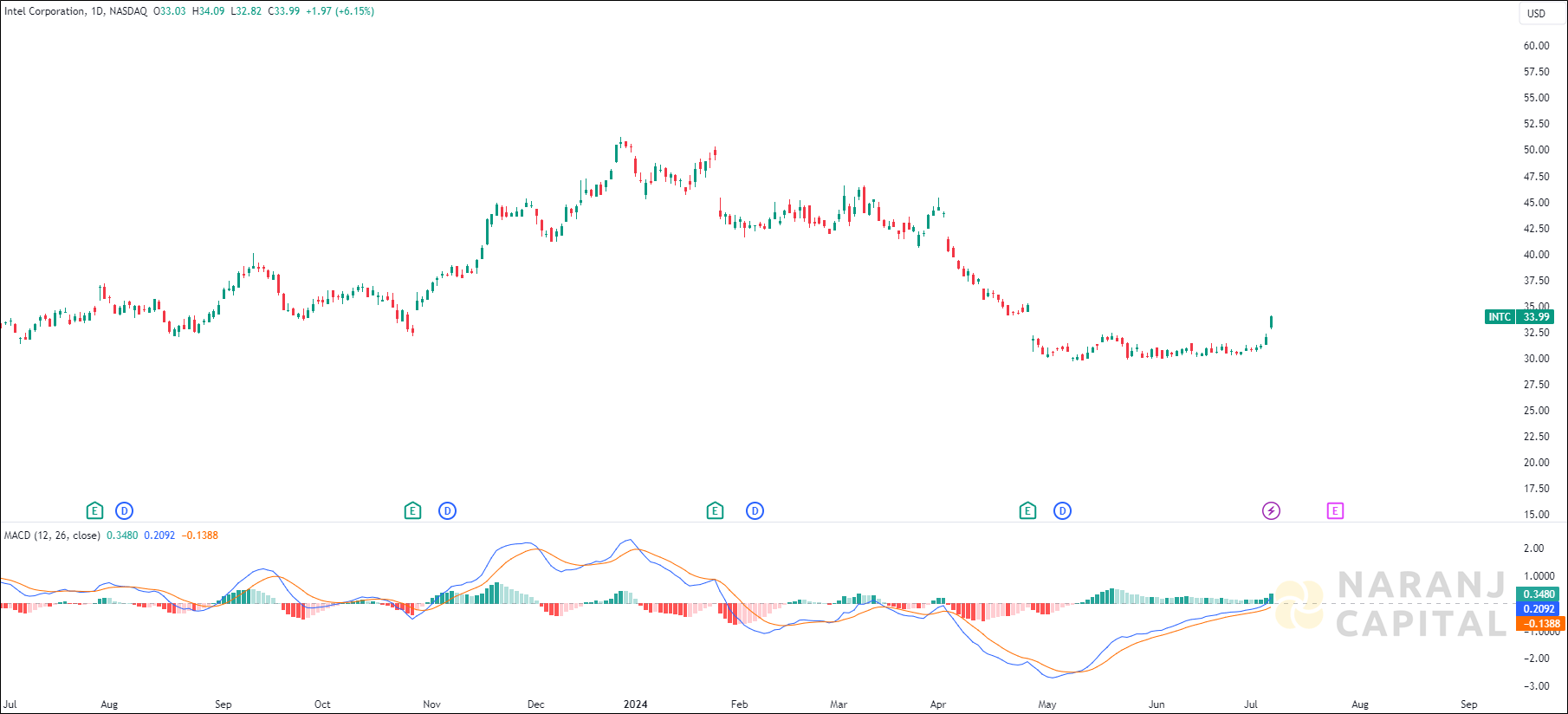Click the blue MACD value 0.2092 in legend
Image resolution: width=1568 pixels, height=714 pixels.
[159, 535]
